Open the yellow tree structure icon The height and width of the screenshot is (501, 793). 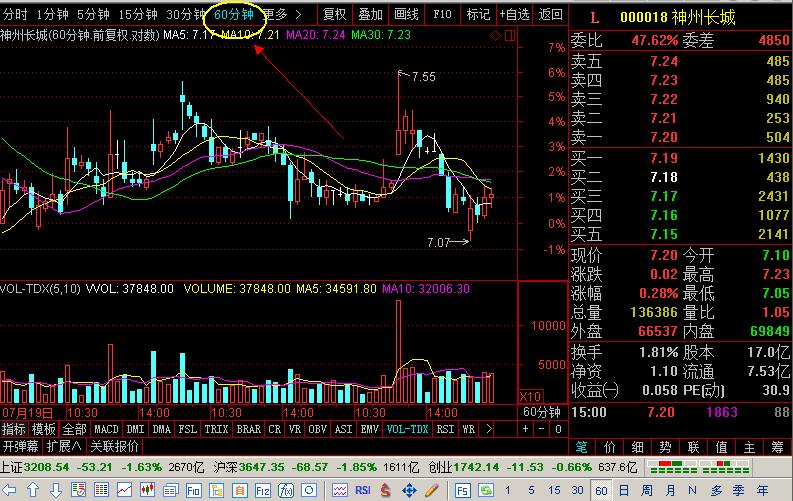(x=217, y=490)
